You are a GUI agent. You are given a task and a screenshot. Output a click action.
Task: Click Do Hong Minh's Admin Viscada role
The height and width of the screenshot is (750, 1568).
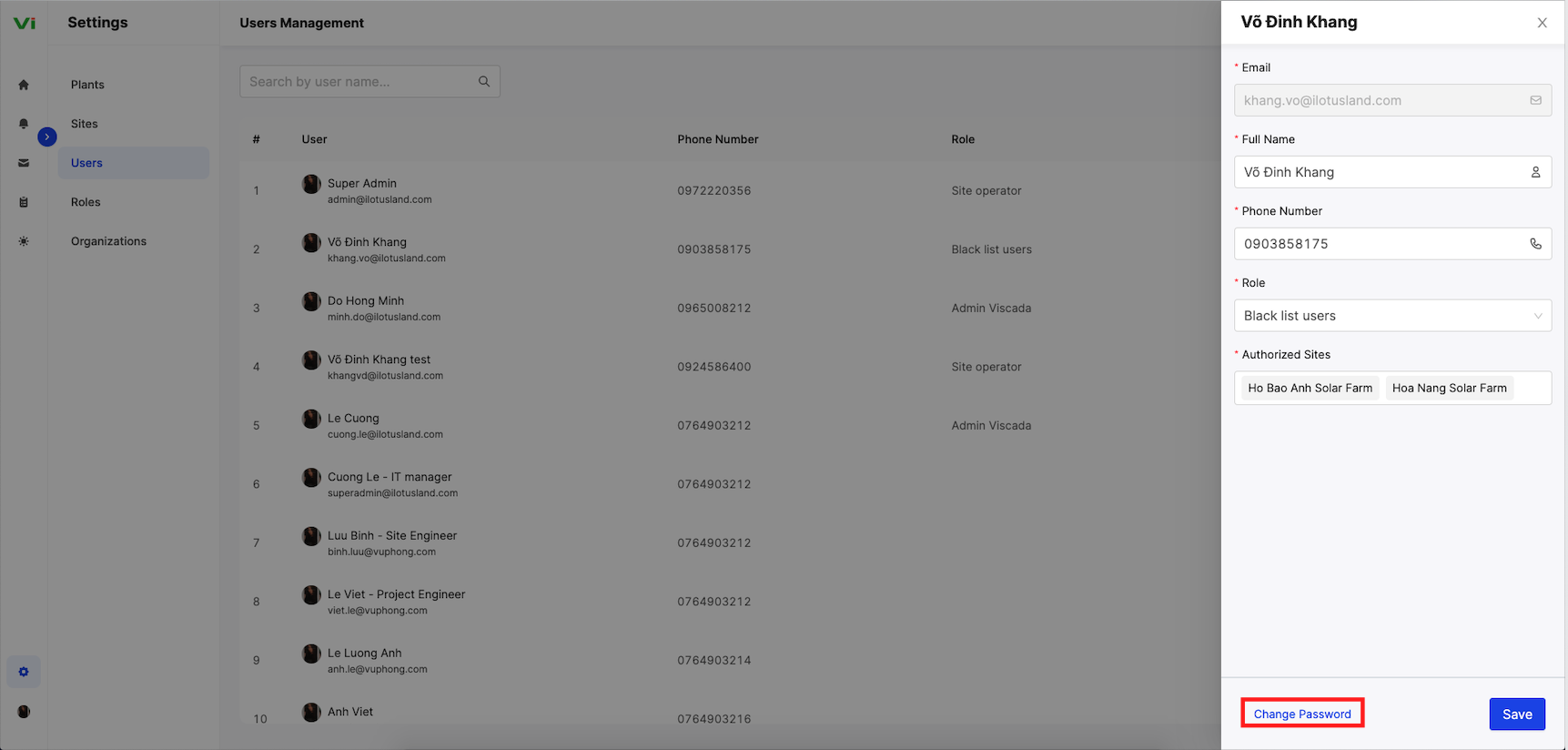(991, 308)
